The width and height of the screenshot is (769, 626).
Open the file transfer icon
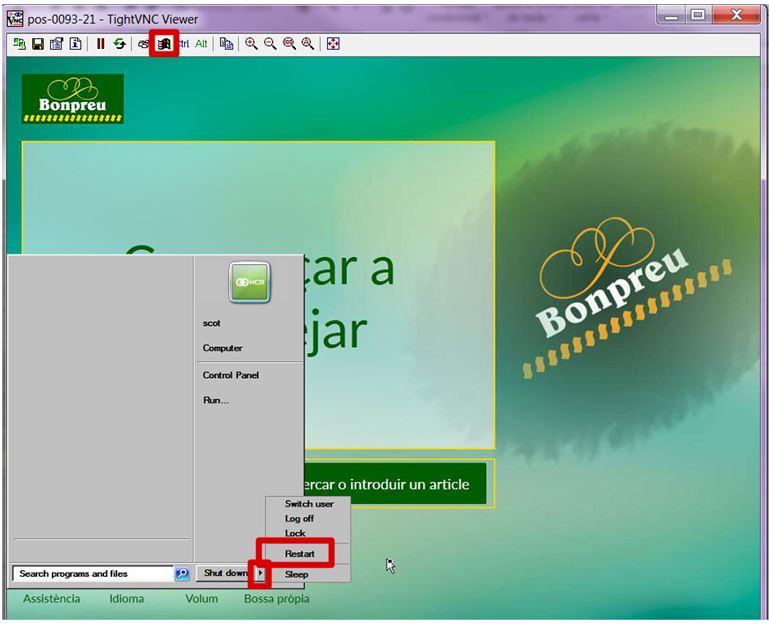tap(227, 44)
